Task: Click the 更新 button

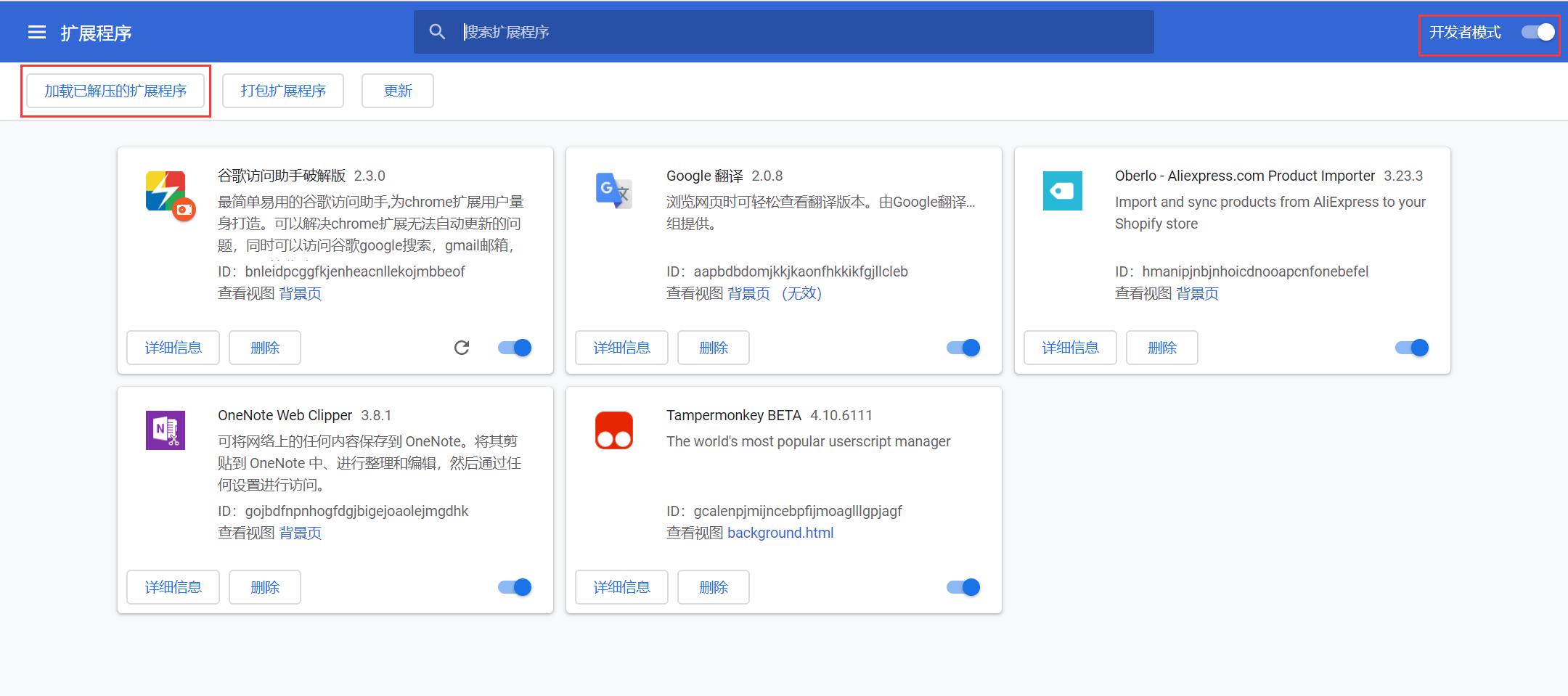Action: 398,91
